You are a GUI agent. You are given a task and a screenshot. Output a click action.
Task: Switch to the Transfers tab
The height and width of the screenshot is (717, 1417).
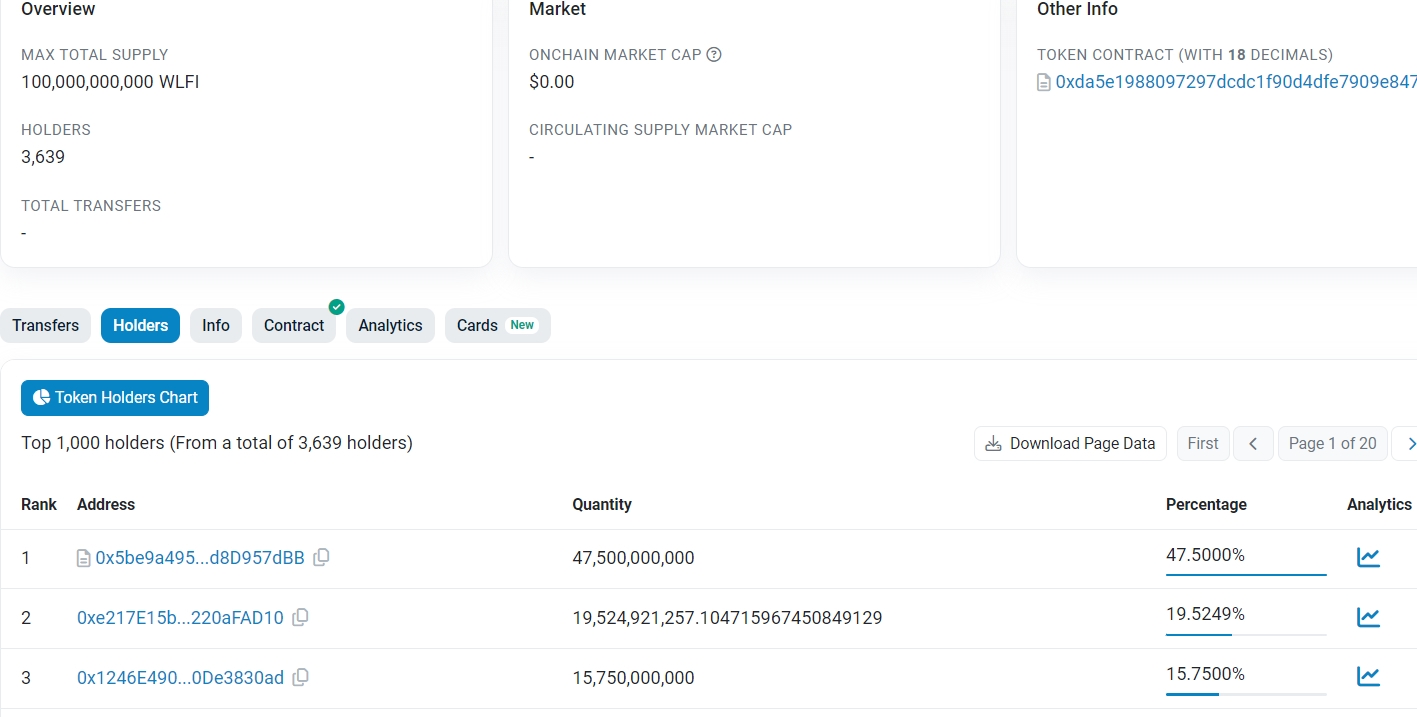click(46, 326)
